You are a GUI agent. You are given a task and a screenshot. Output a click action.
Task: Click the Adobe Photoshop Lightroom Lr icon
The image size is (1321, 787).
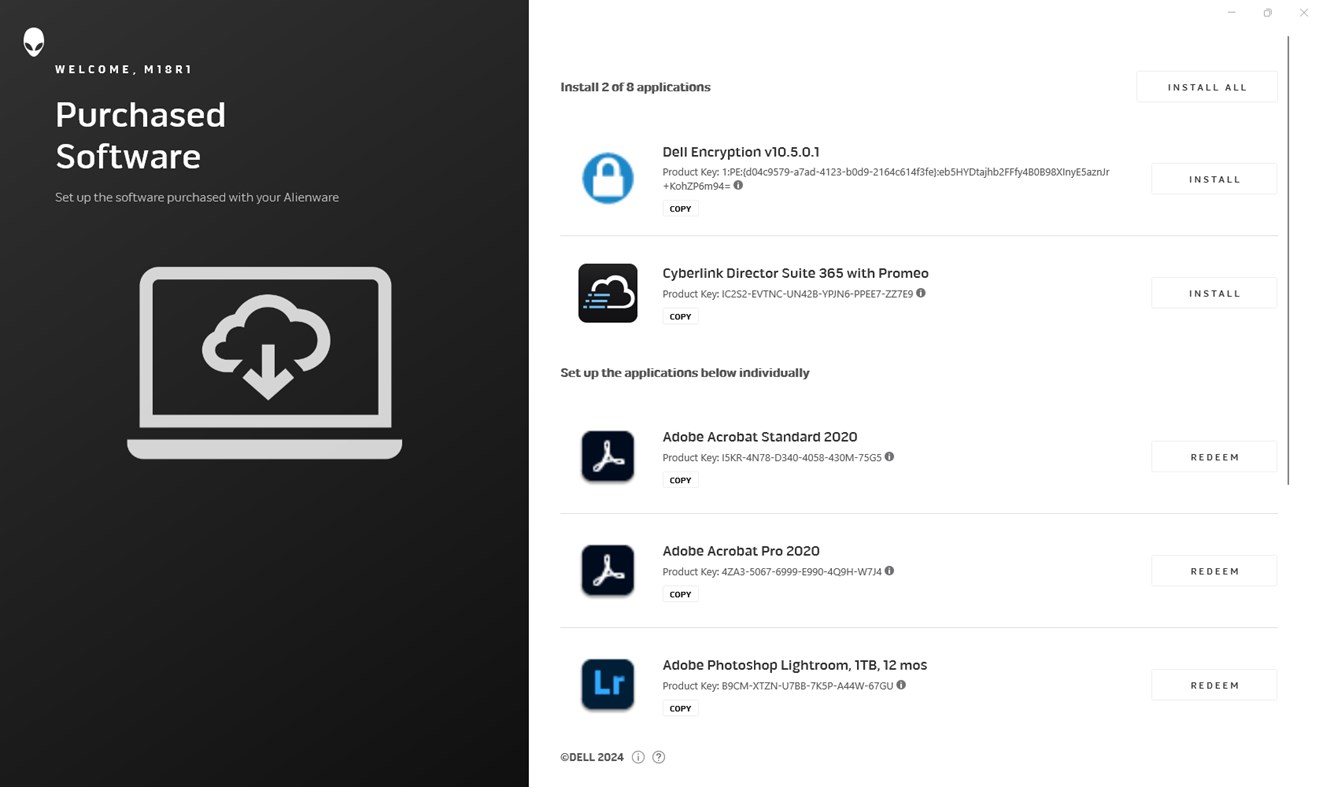pyautogui.click(x=608, y=684)
